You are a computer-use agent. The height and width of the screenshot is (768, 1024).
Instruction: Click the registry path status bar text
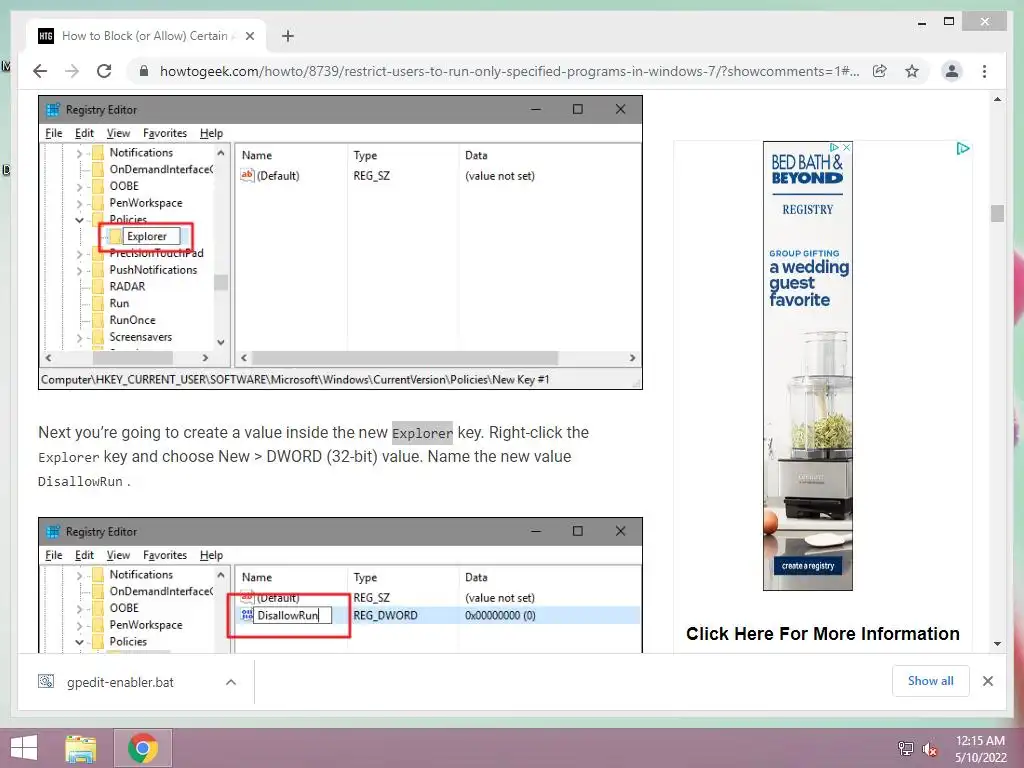click(x=295, y=379)
